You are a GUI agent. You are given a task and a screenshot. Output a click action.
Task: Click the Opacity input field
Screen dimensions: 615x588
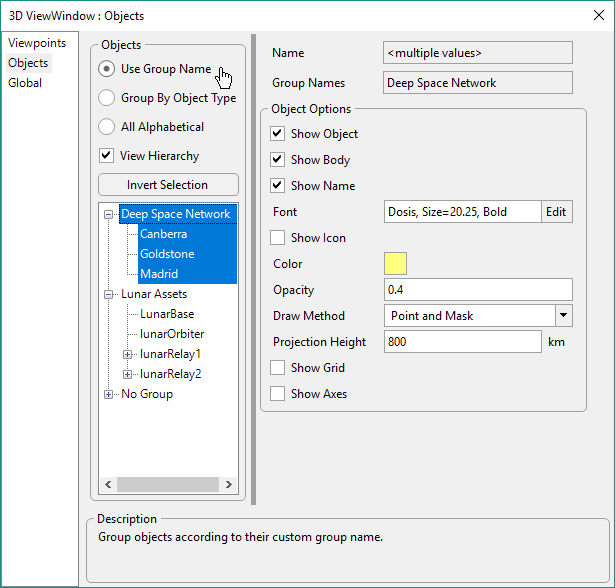click(478, 289)
